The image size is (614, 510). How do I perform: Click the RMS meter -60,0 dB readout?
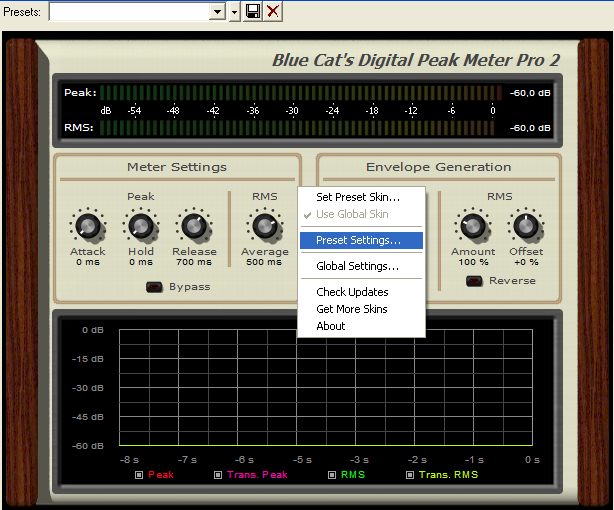(x=530, y=128)
